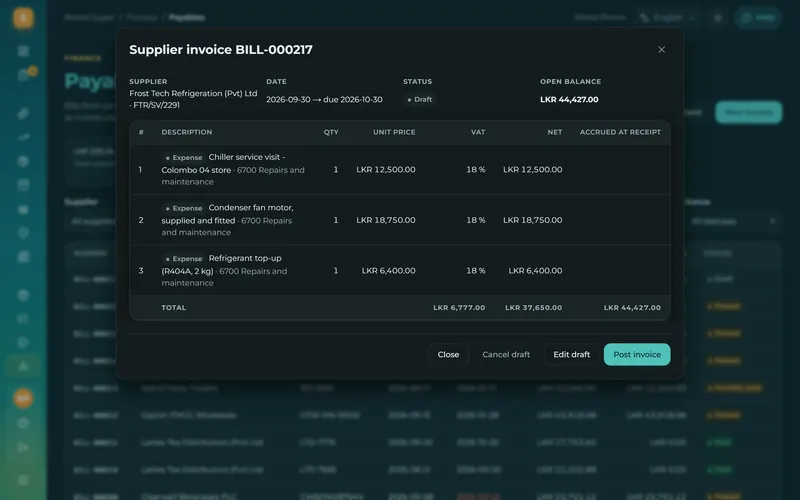Screen dimensions: 800x500
Task: Click the SUPPLIER field label
Action: click(x=148, y=82)
